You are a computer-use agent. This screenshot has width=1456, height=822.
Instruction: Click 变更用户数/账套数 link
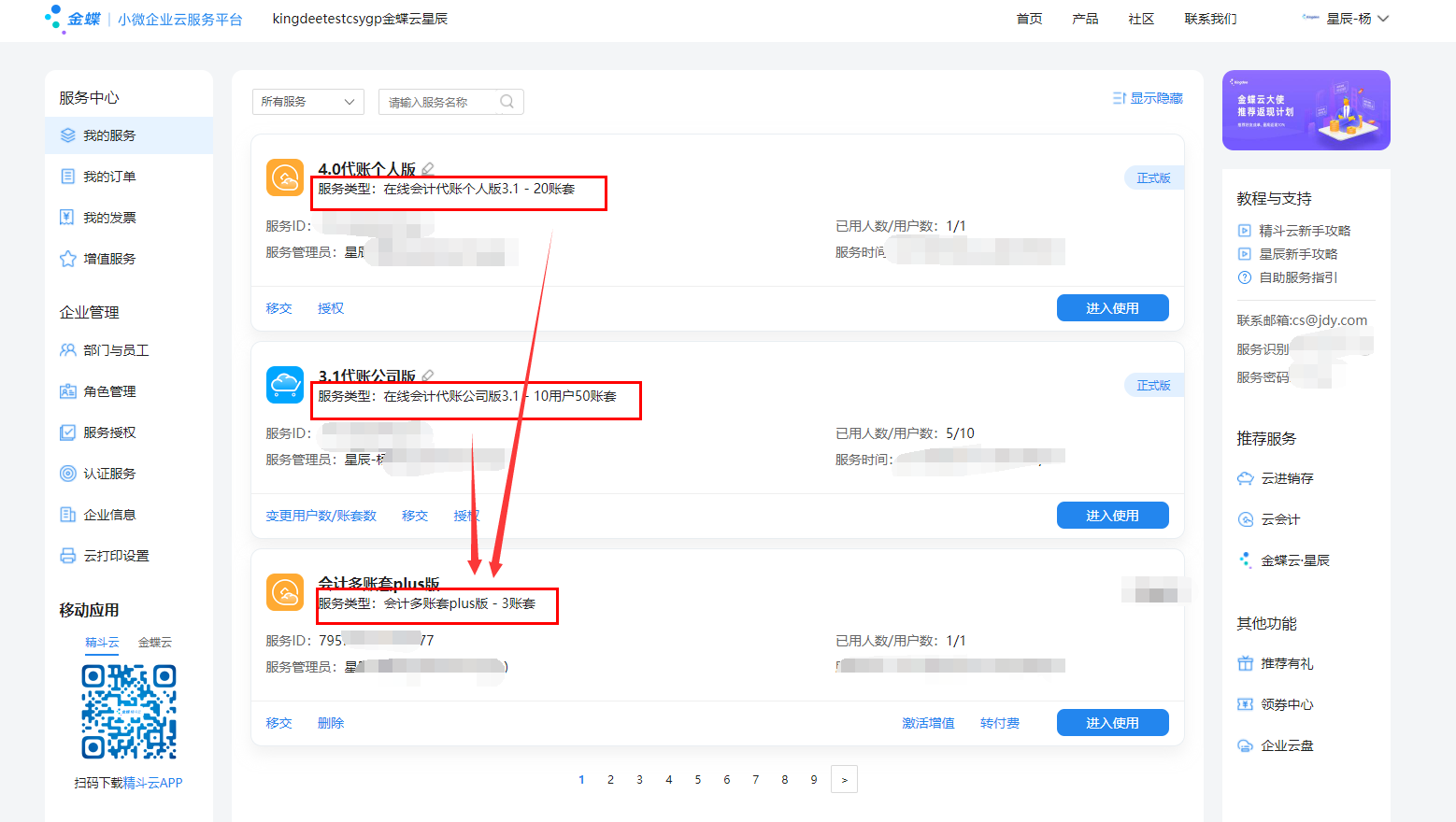(x=321, y=516)
